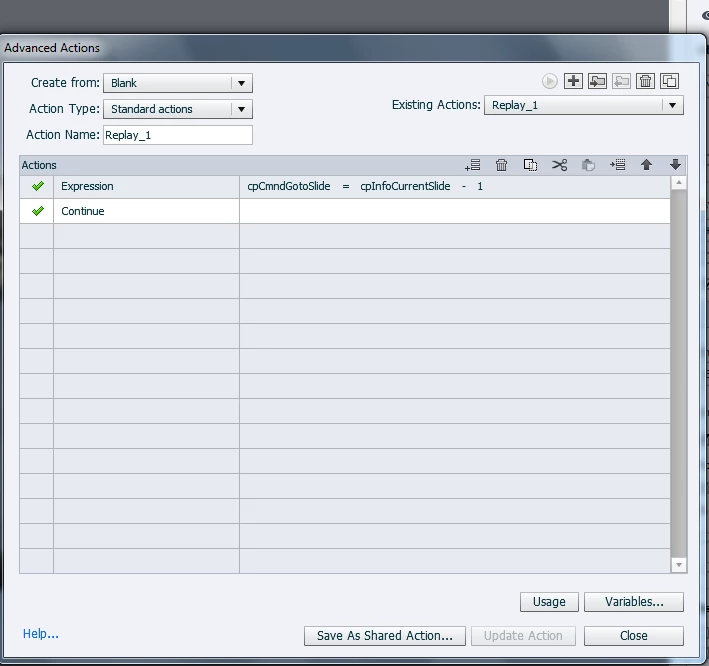Click Save As Shared Action...
The image size is (709, 666).
385,636
